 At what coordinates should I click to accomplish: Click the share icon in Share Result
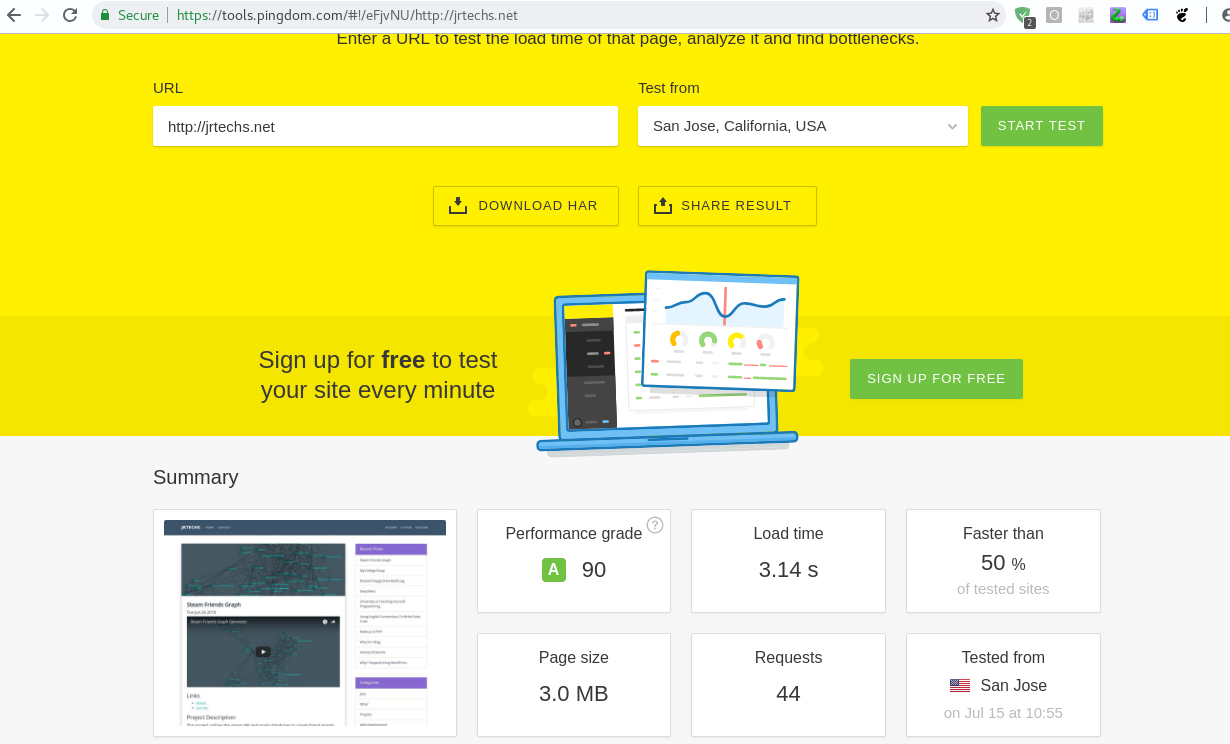click(x=662, y=205)
